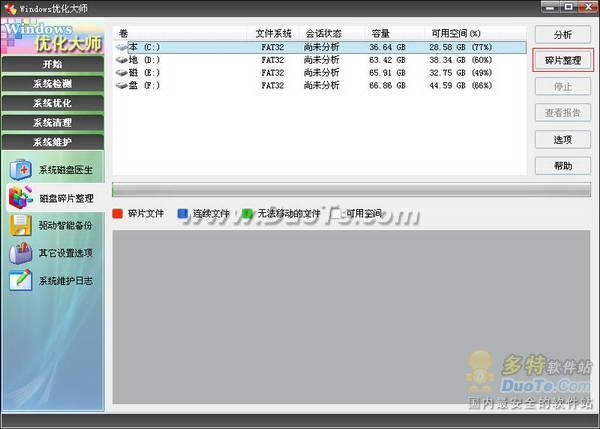Open the 系统磁盘医生 tool icon
The width and height of the screenshot is (600, 429).
point(21,169)
